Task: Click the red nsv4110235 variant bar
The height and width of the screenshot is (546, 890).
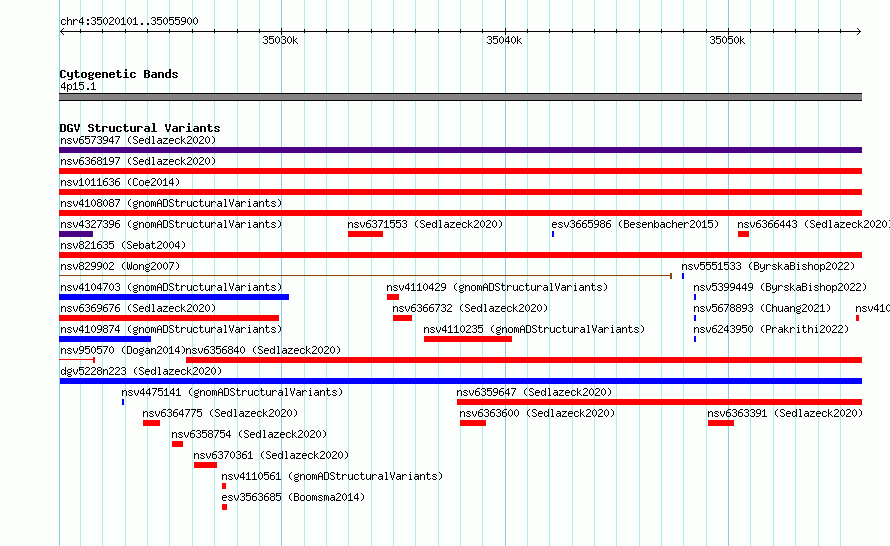Action: point(468,339)
